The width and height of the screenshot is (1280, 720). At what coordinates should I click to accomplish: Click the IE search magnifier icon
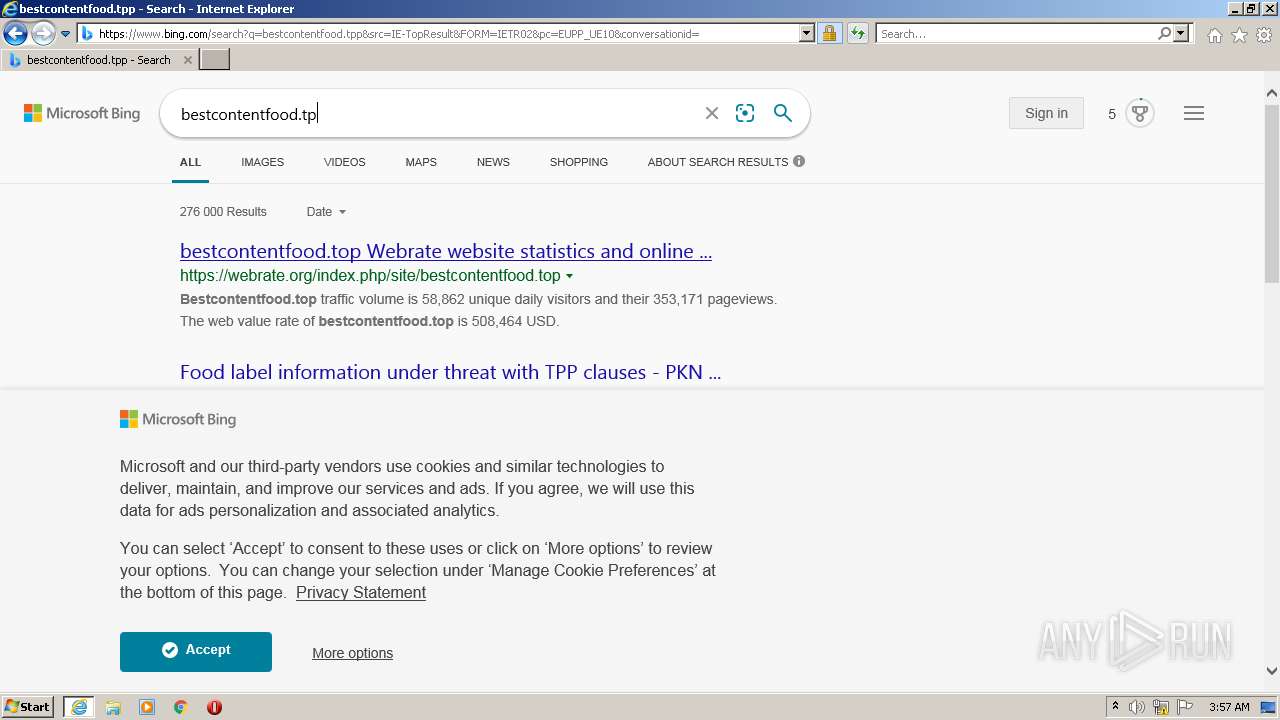pos(1164,34)
